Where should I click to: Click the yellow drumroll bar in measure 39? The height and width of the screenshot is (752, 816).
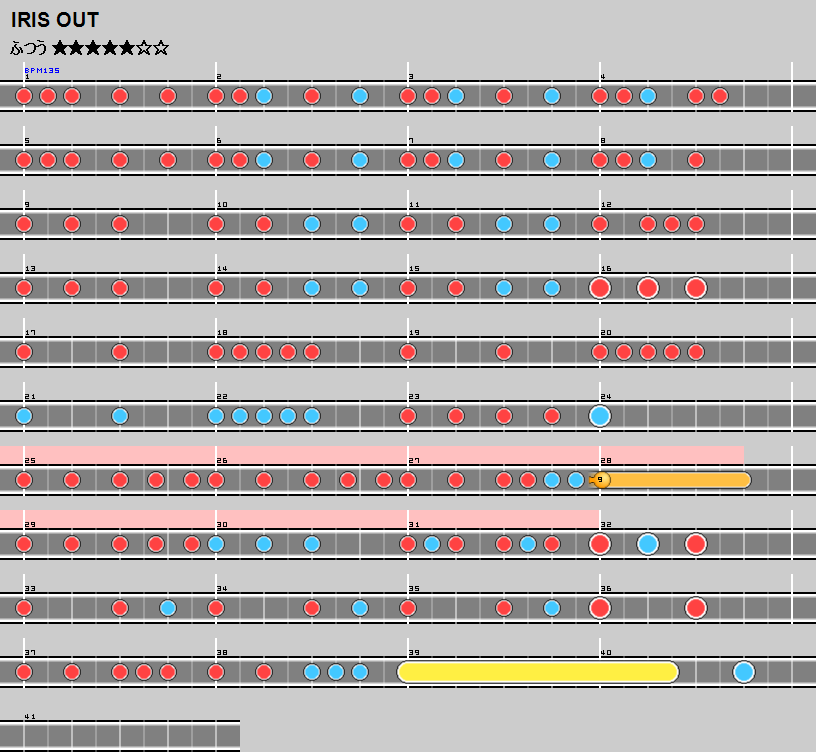tap(538, 672)
